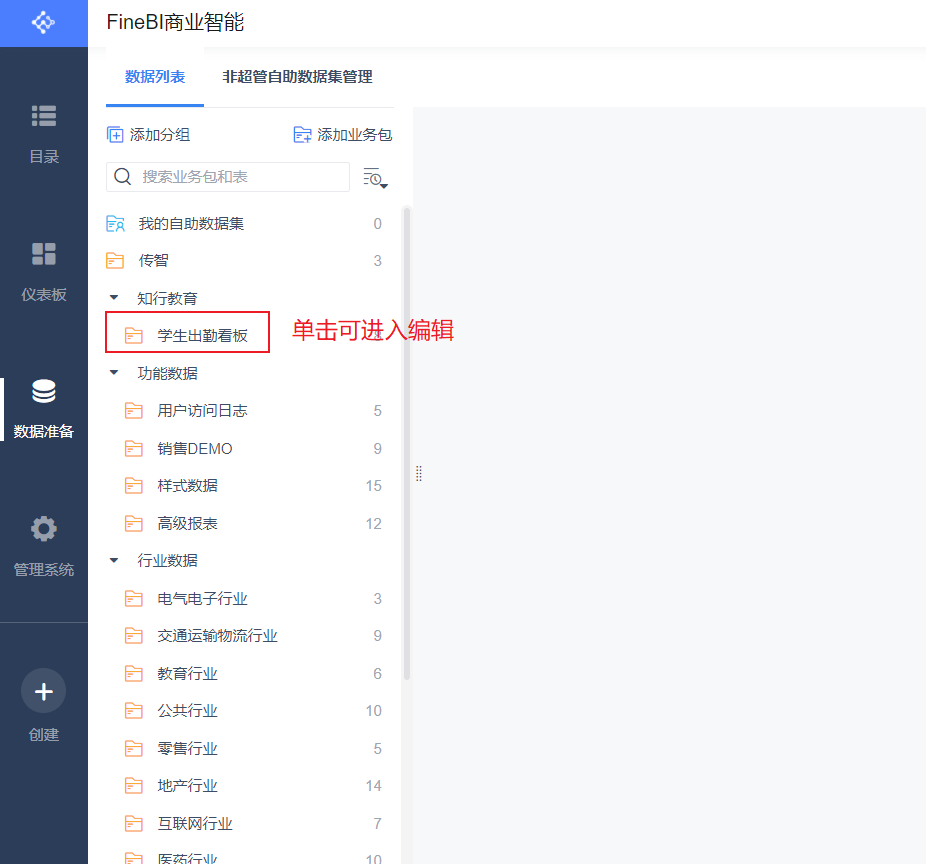Click the 管理系统 sidebar label

pos(44,569)
